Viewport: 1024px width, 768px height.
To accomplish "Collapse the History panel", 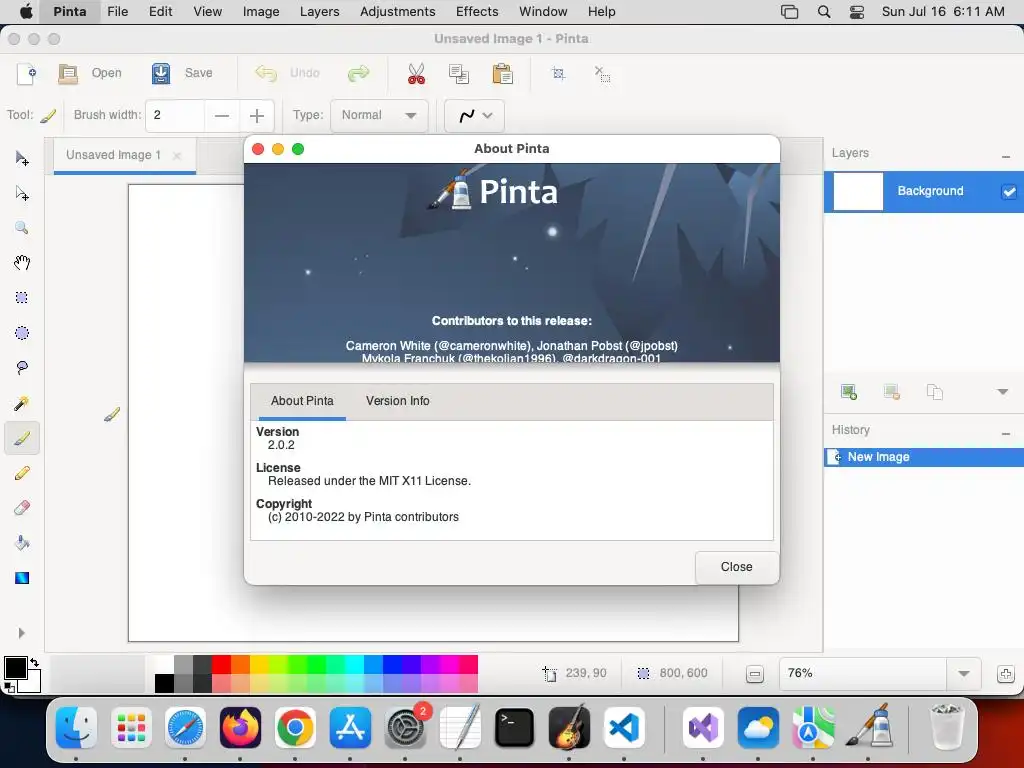I will [1006, 434].
